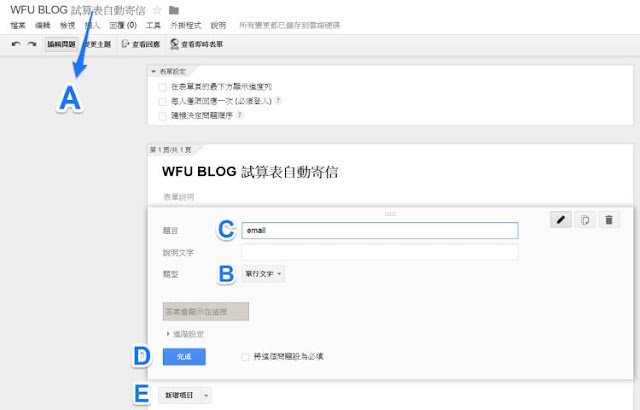
Task: Click help icon beside 隨機決定問題順序
Action: point(240,115)
